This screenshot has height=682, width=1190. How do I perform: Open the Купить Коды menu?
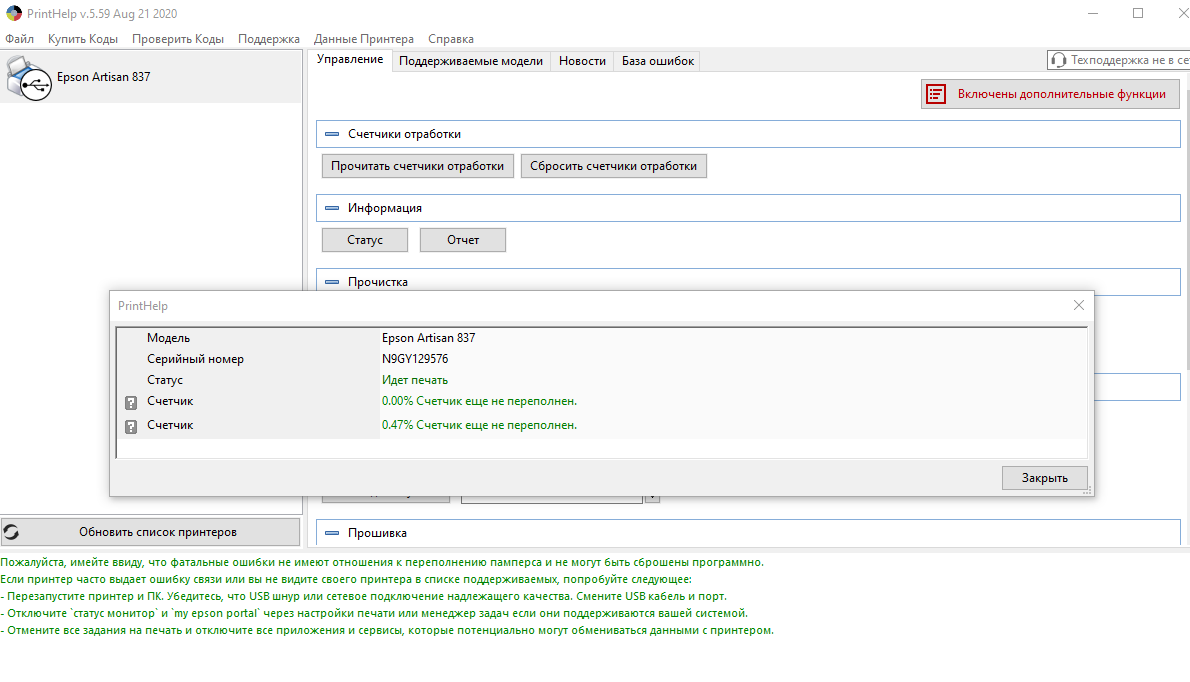pyautogui.click(x=83, y=39)
